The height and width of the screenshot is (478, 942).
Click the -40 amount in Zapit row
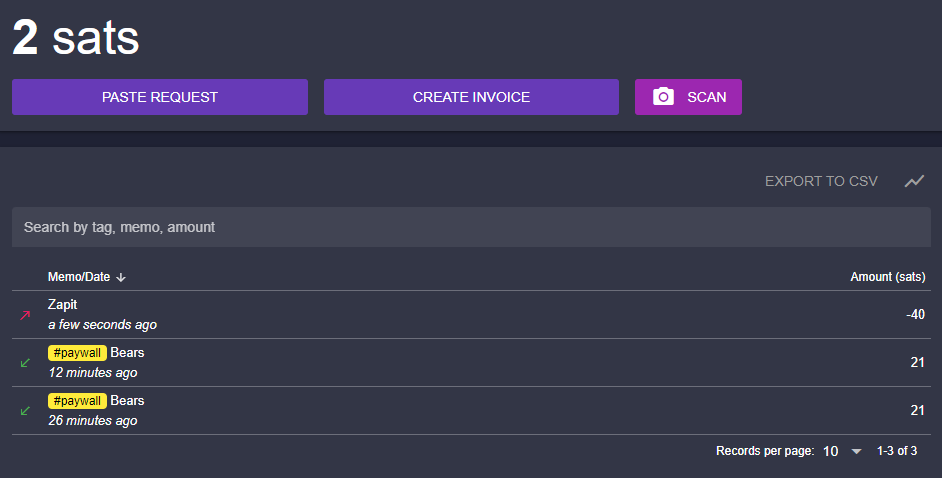[x=914, y=315]
